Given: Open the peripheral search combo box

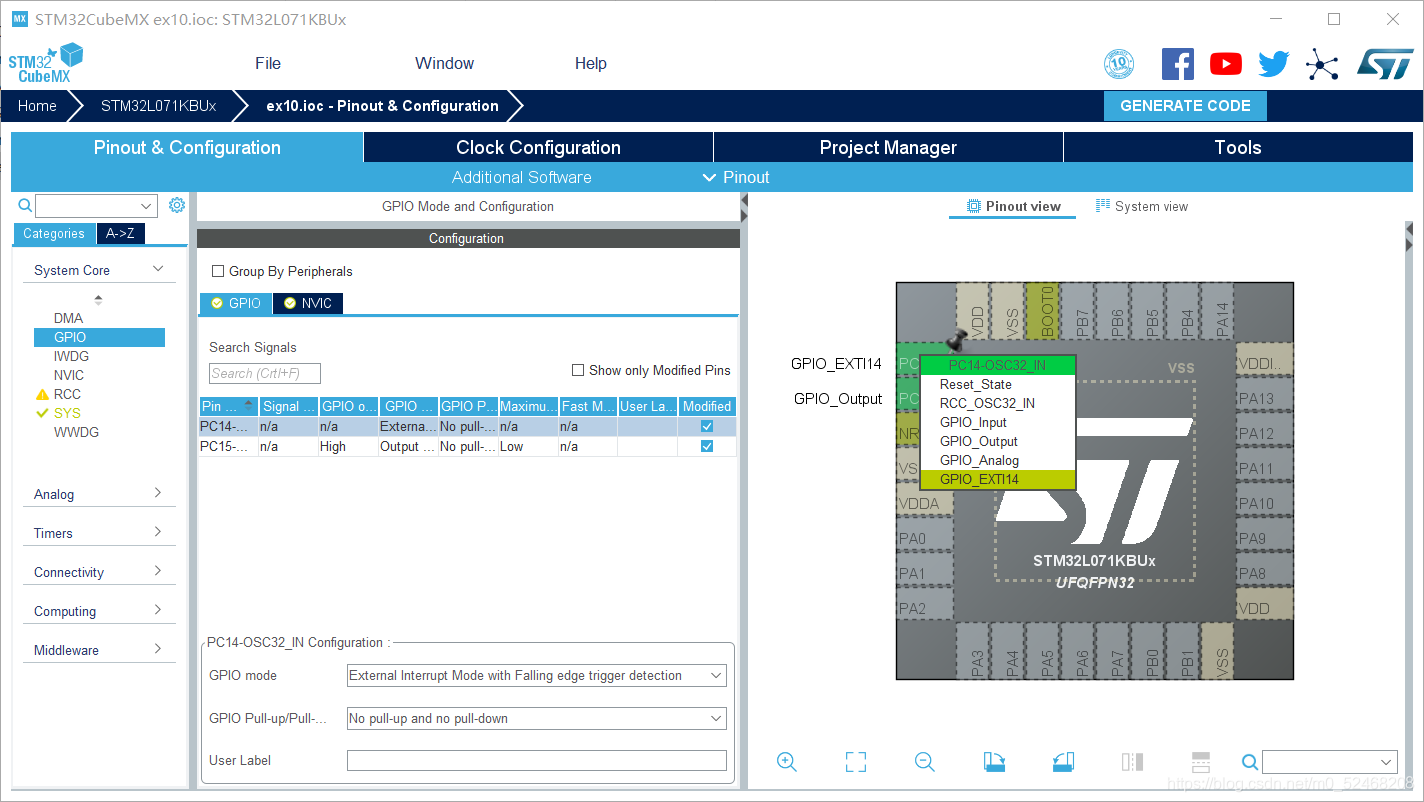Looking at the screenshot, I should pyautogui.click(x=96, y=206).
